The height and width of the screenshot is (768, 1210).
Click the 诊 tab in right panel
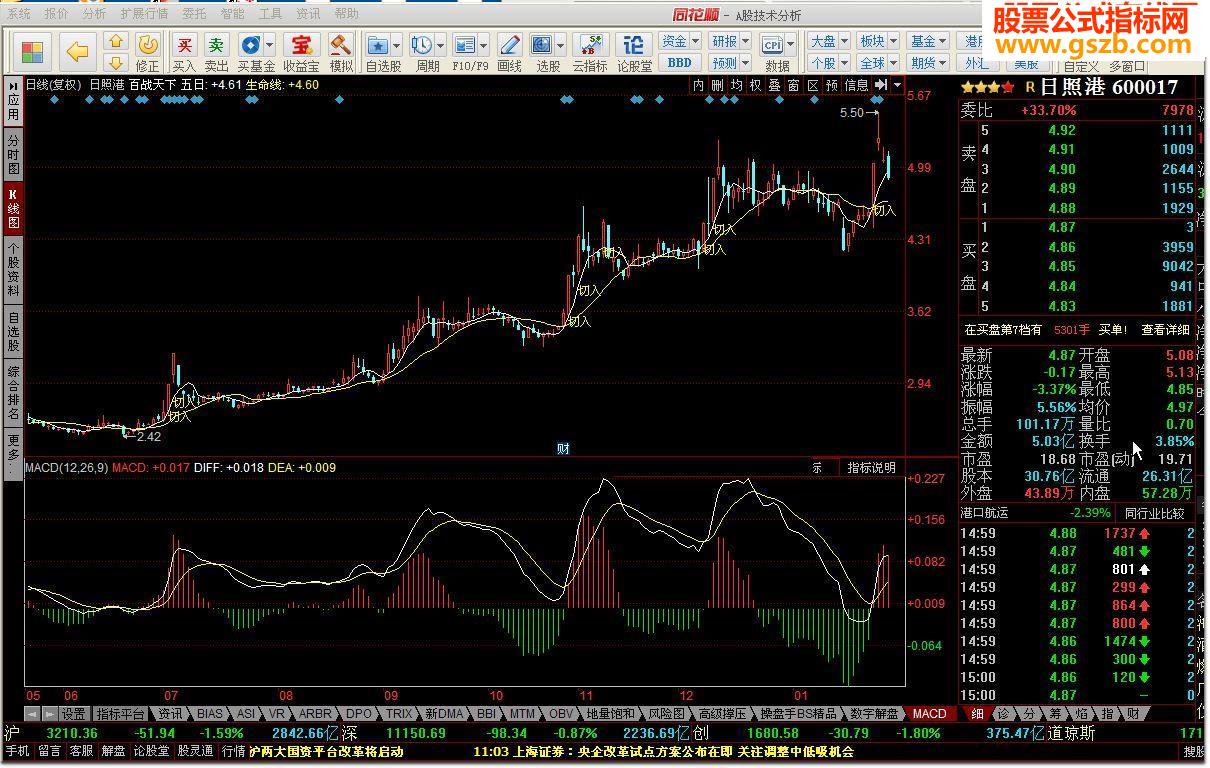tap(1002, 714)
